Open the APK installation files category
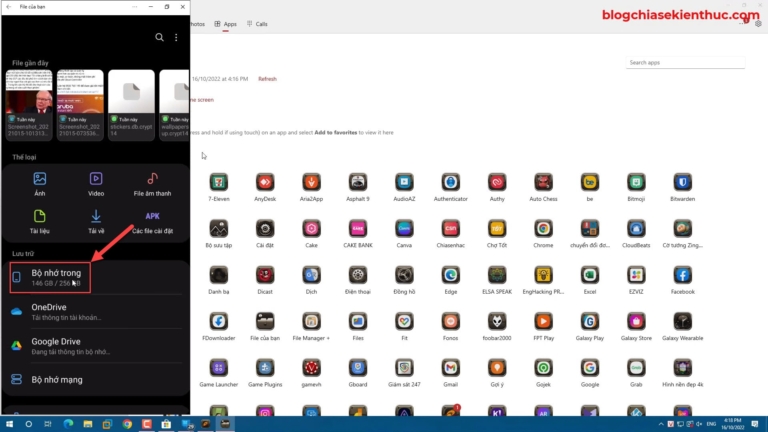Screen dimensions: 768x432 pyautogui.click(x=152, y=221)
